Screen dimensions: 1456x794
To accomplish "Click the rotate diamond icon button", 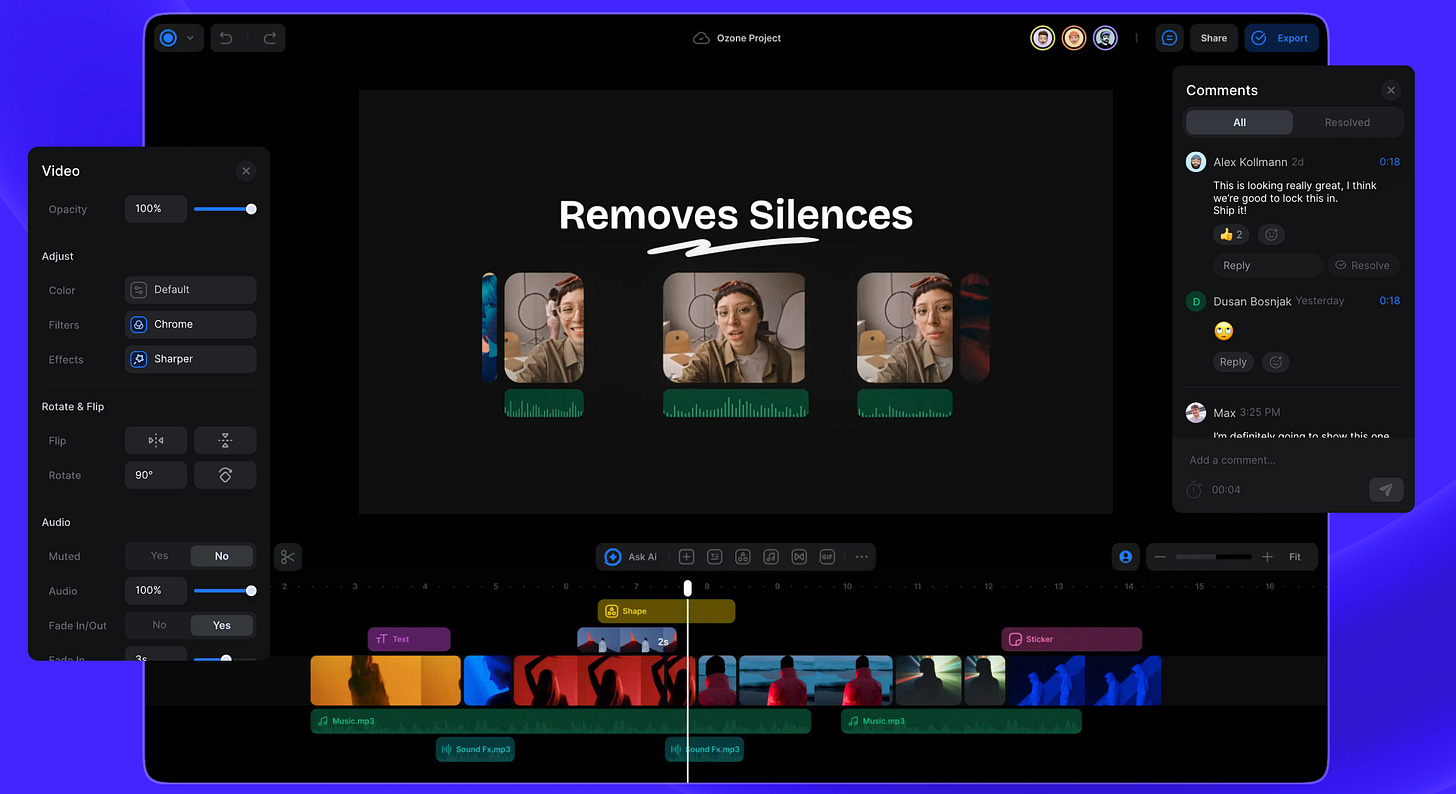I will click(225, 475).
